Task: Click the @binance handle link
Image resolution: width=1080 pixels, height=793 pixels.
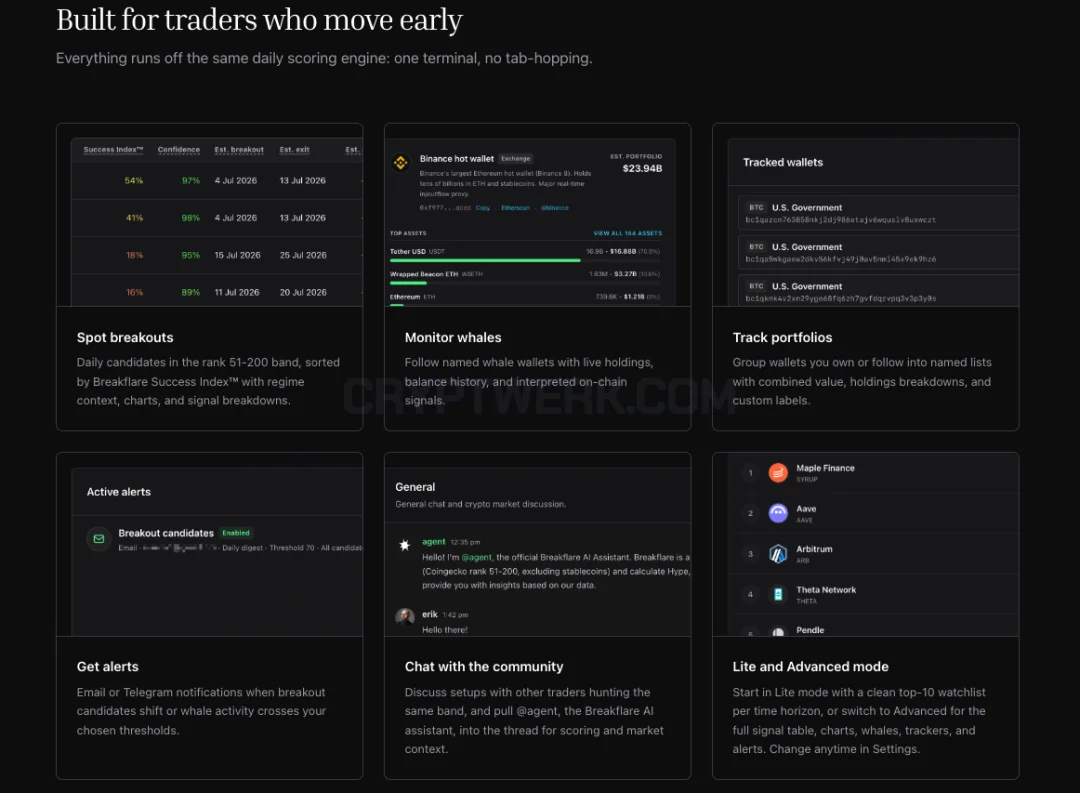Action: 554,207
